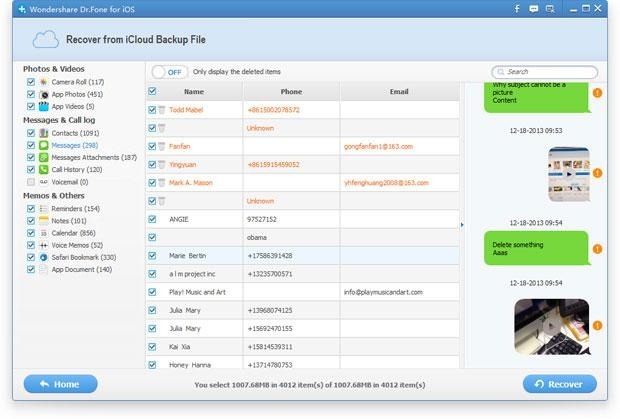Viewport: 620px width, 419px height.
Task: Click the Search input field
Action: 544,72
